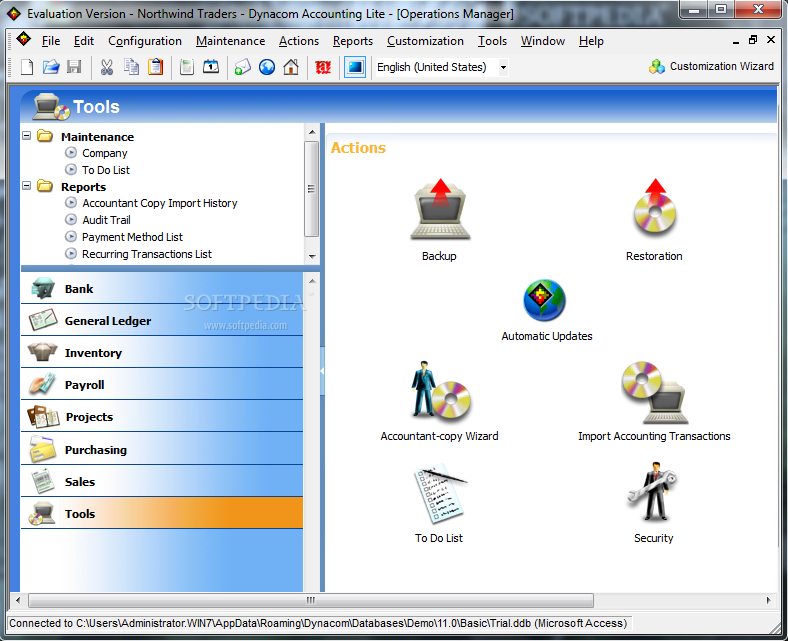Collapse the sidebar with splitter arrow
788x641 pixels.
[x=322, y=371]
